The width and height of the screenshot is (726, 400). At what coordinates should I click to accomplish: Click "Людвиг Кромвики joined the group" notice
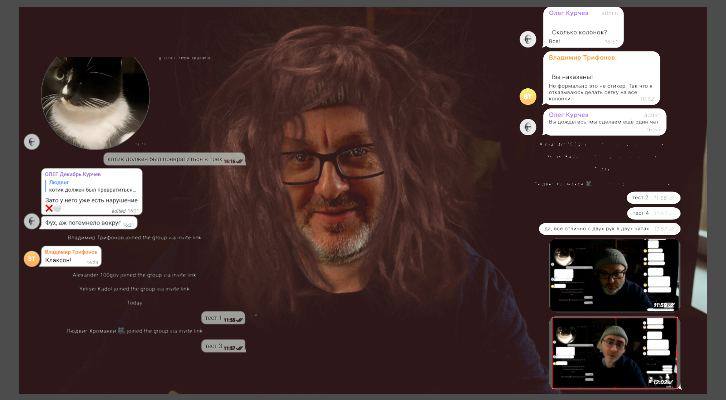coord(134,331)
